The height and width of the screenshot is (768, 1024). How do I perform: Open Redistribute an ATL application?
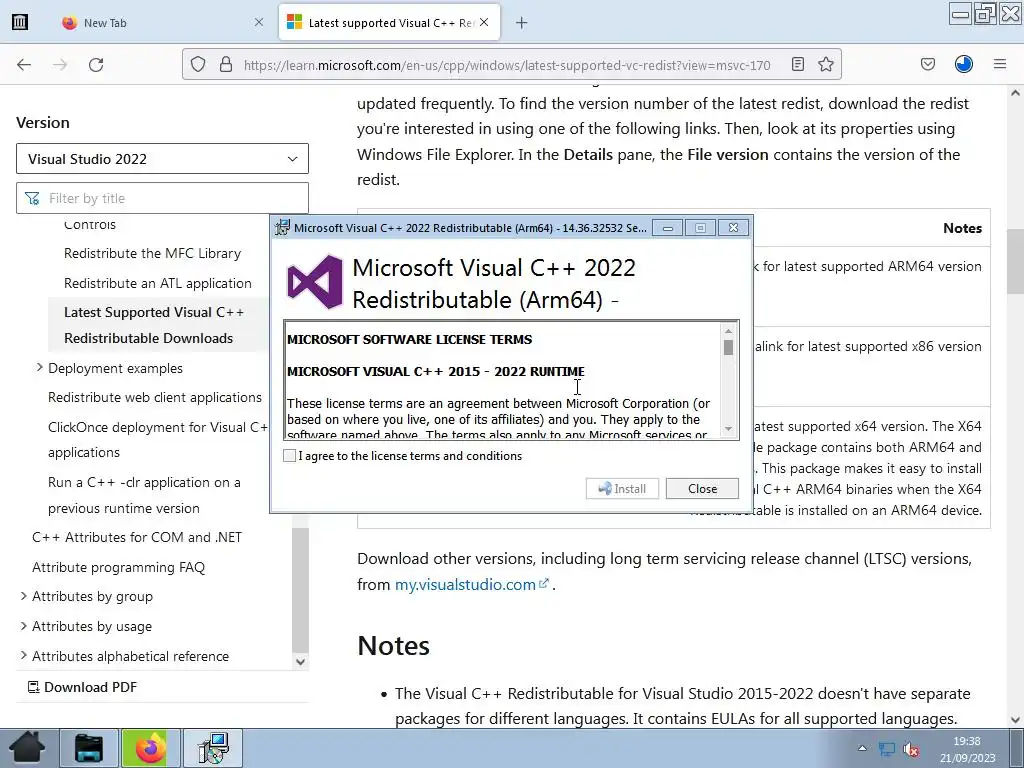[157, 283]
